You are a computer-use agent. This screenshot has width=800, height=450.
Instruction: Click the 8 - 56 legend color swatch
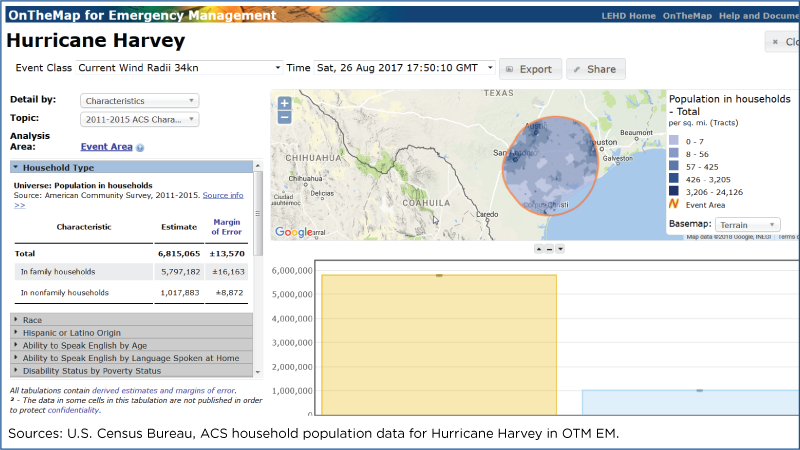pyautogui.click(x=674, y=153)
